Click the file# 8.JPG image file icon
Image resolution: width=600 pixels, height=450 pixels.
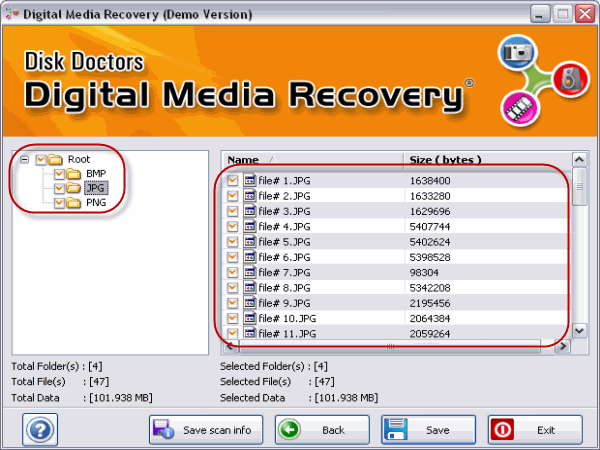[249, 287]
